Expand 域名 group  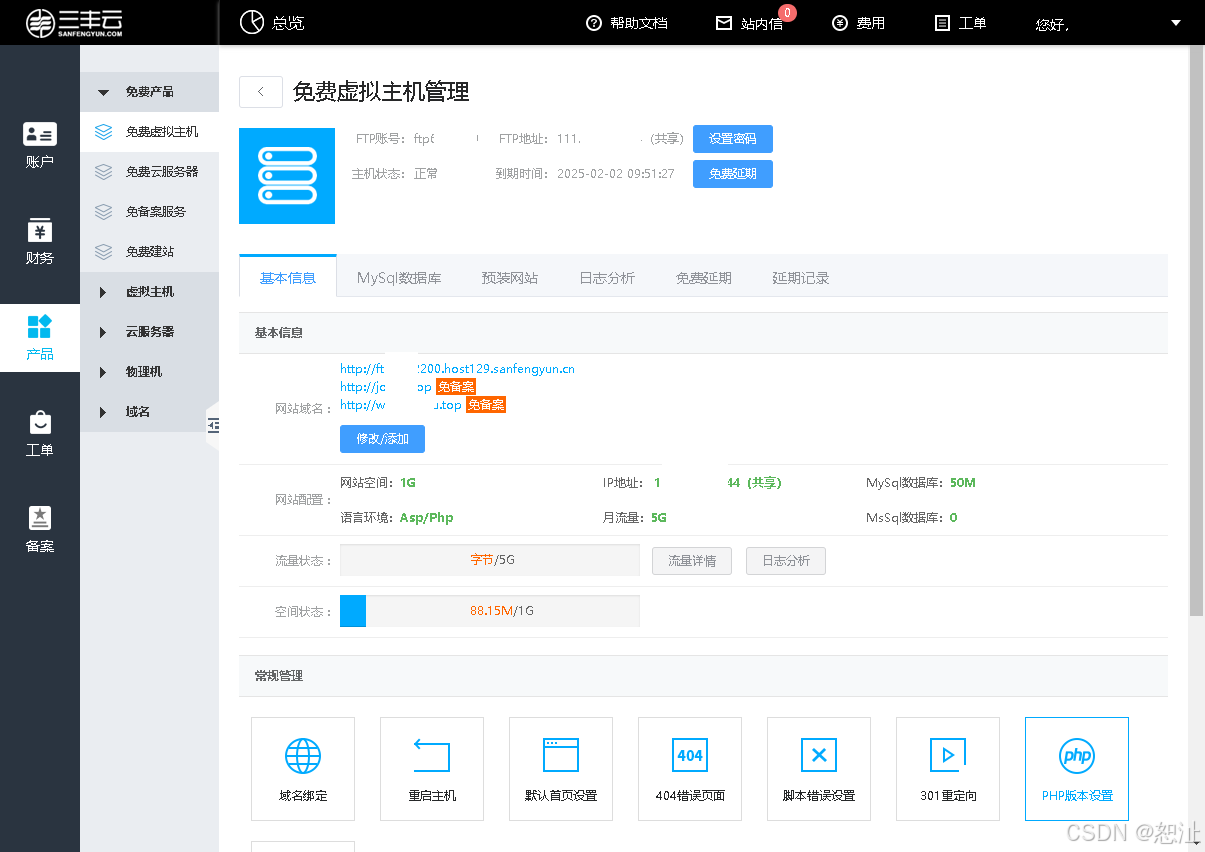point(149,412)
